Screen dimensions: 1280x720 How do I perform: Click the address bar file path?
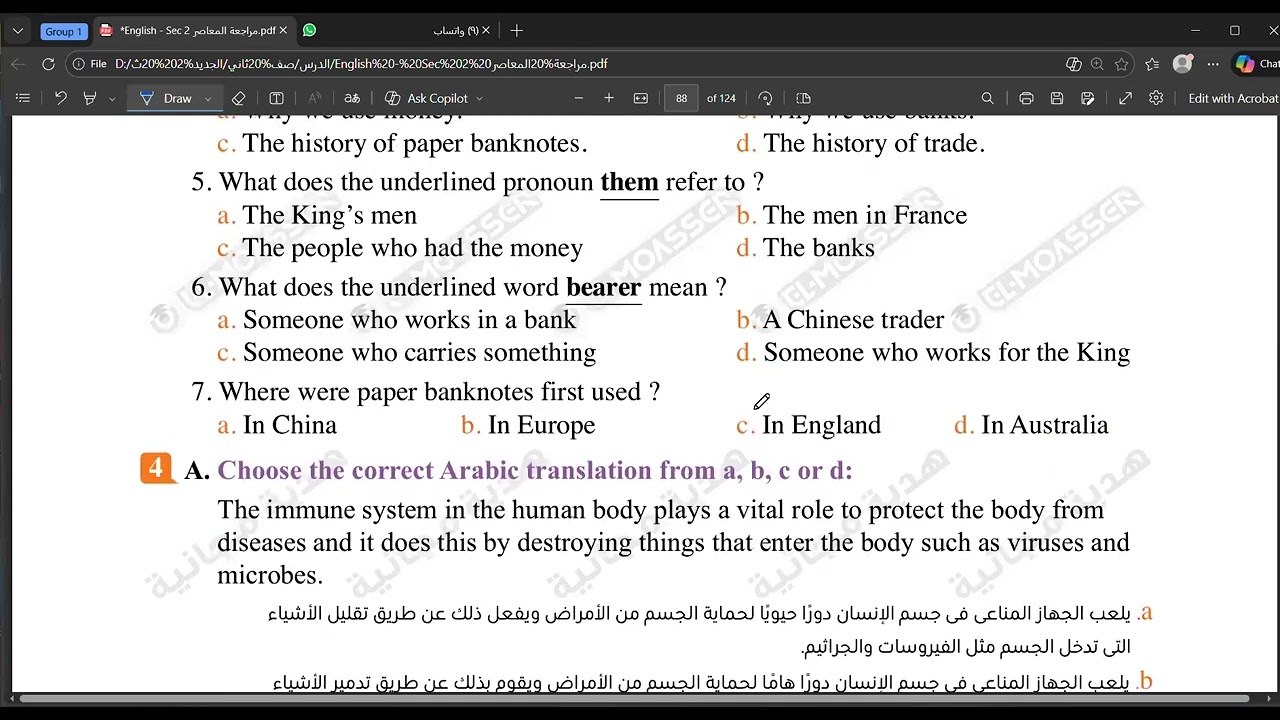pyautogui.click(x=361, y=64)
